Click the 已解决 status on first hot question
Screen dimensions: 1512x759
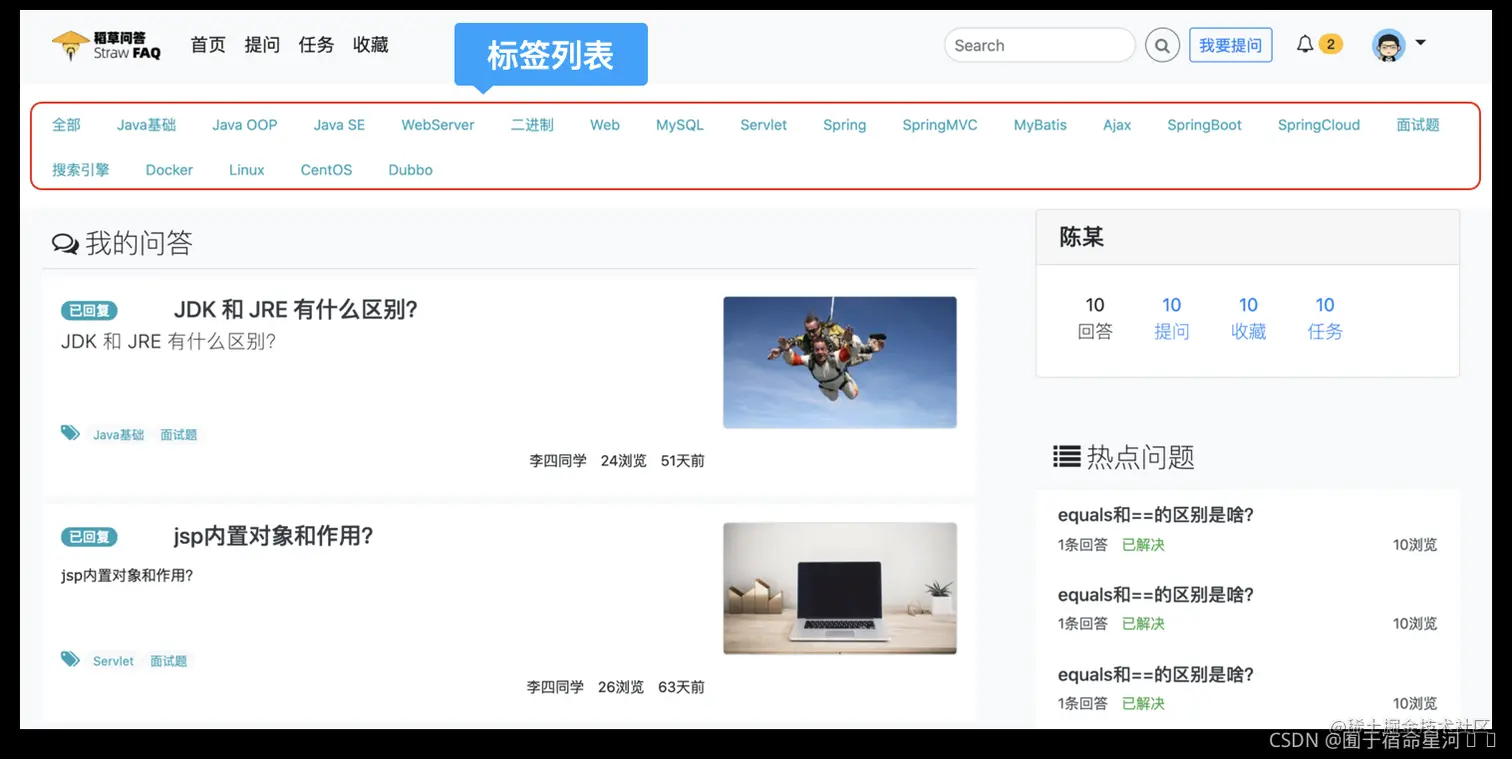pyautogui.click(x=1142, y=545)
